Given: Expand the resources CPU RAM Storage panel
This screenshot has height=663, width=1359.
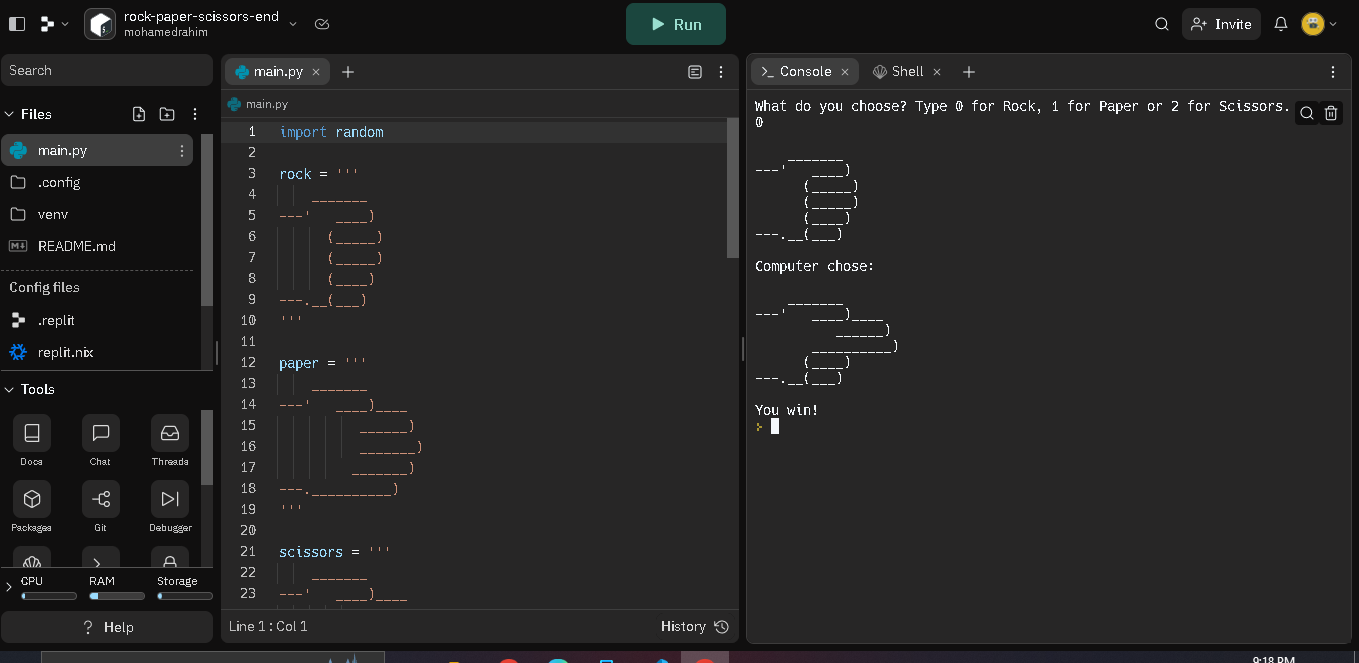Looking at the screenshot, I should 9,587.
